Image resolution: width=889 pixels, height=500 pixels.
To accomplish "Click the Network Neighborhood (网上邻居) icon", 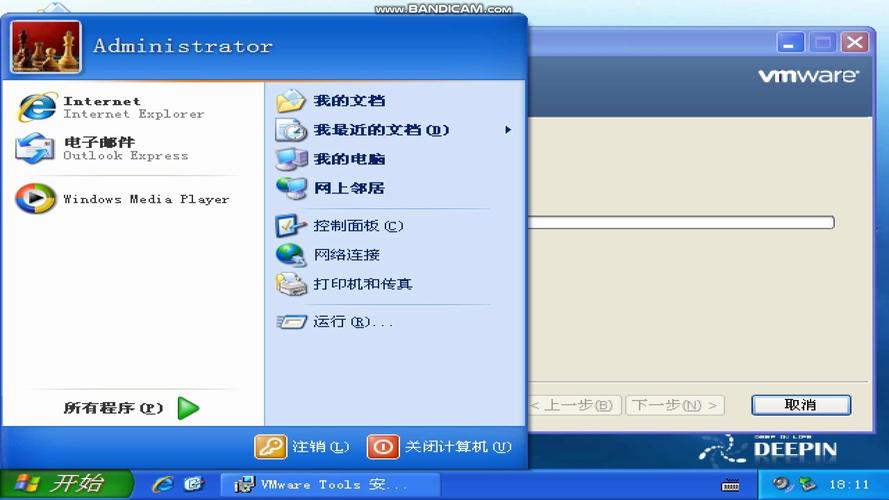I will click(291, 188).
